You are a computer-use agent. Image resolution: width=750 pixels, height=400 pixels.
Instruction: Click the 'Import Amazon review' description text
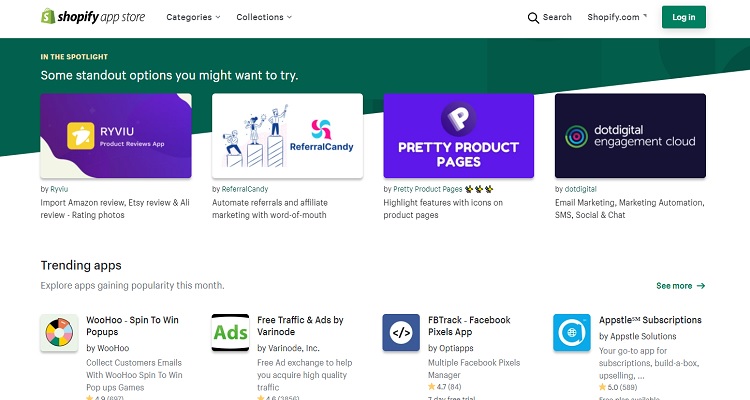coord(115,209)
